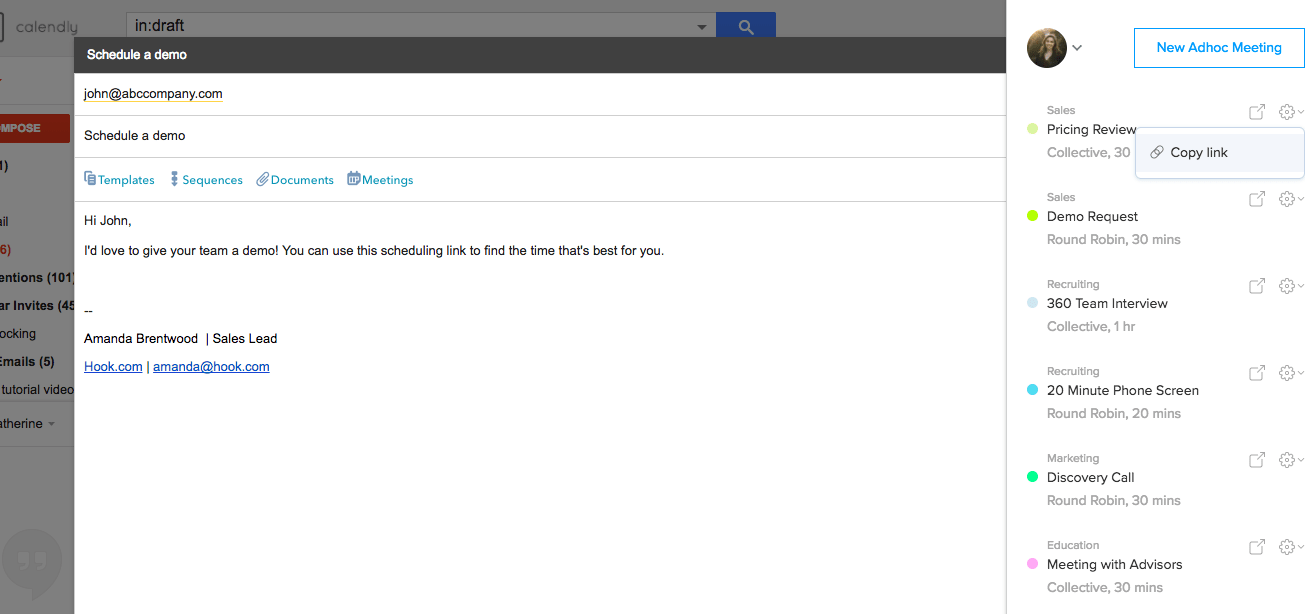
Task: Click the share icon for Meeting with Advisors
Action: click(x=1256, y=547)
